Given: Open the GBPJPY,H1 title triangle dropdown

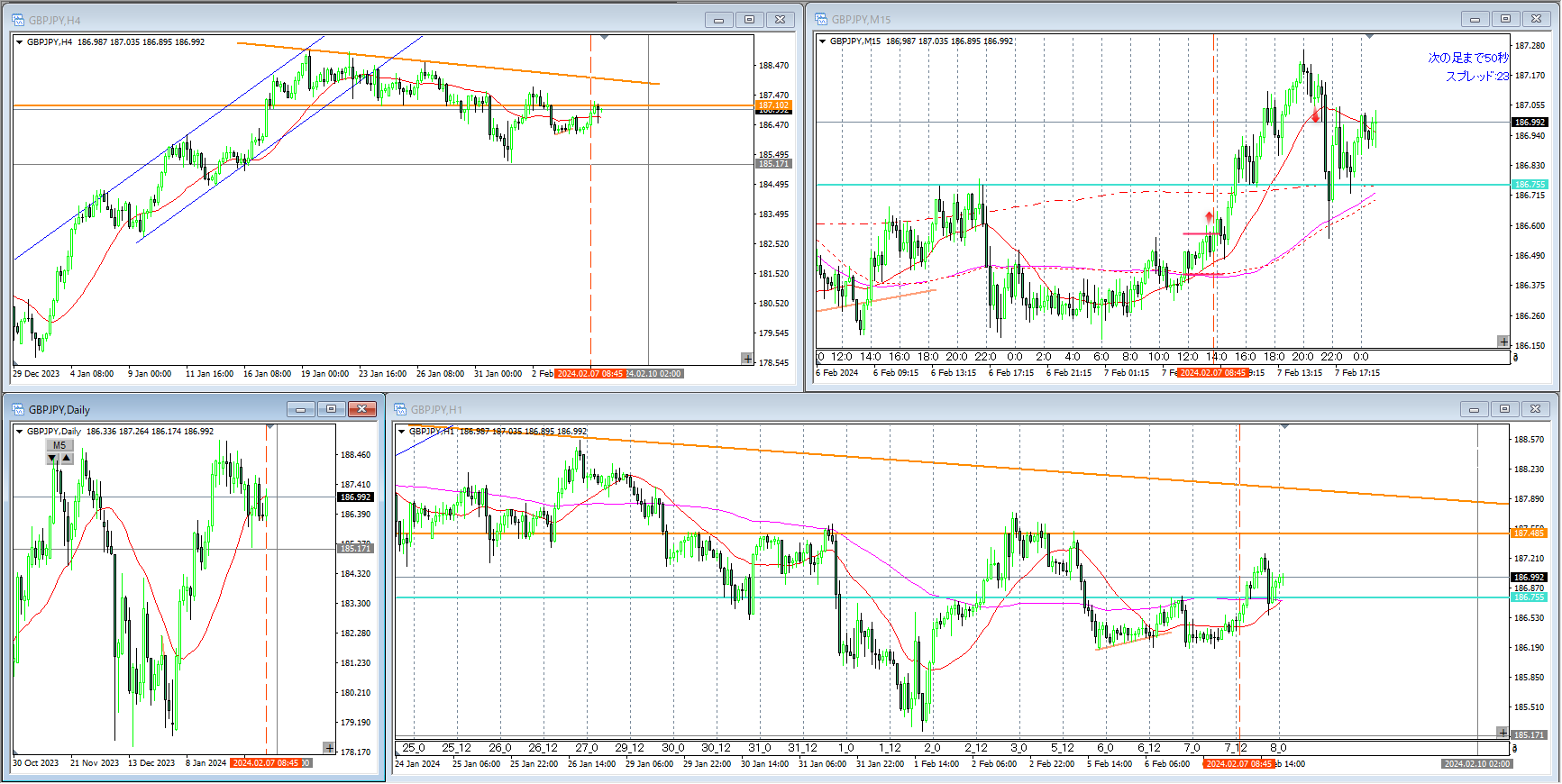Looking at the screenshot, I should [402, 431].
